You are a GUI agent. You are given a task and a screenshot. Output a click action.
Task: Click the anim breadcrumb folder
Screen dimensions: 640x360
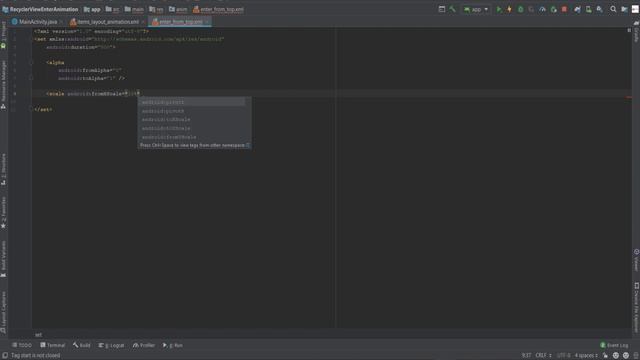point(178,9)
